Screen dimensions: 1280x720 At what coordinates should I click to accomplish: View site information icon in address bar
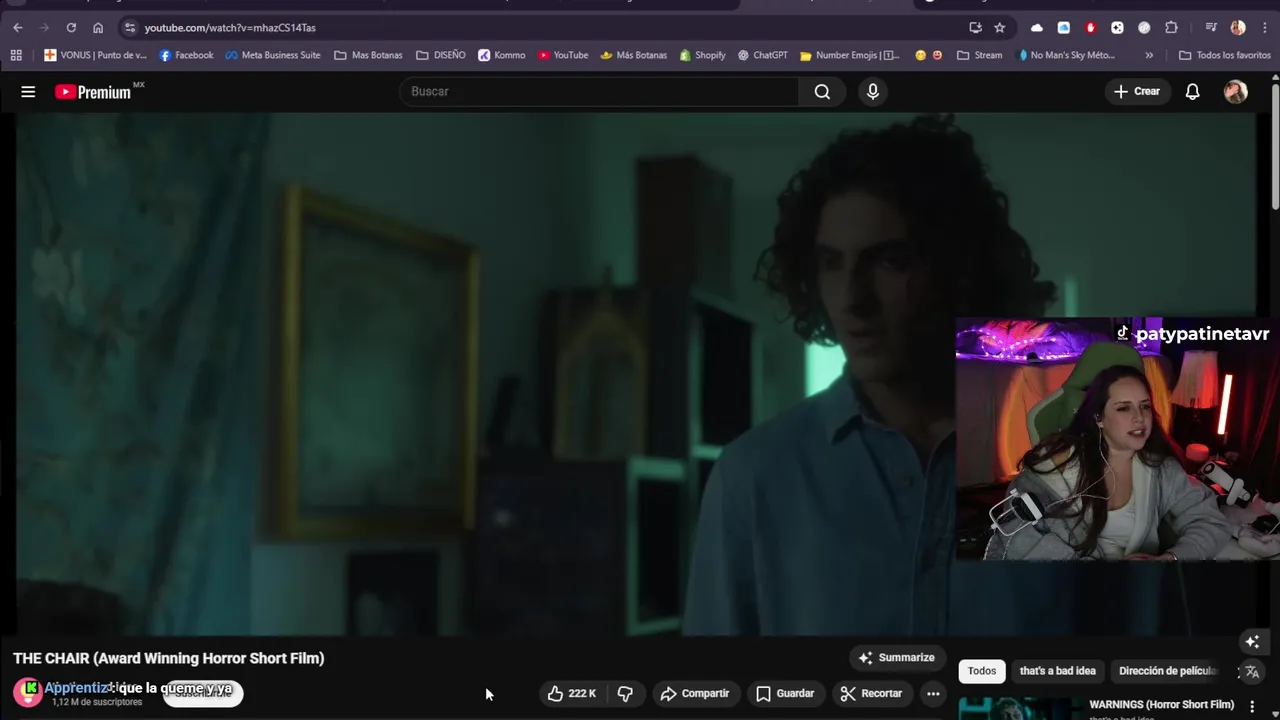pos(130,27)
